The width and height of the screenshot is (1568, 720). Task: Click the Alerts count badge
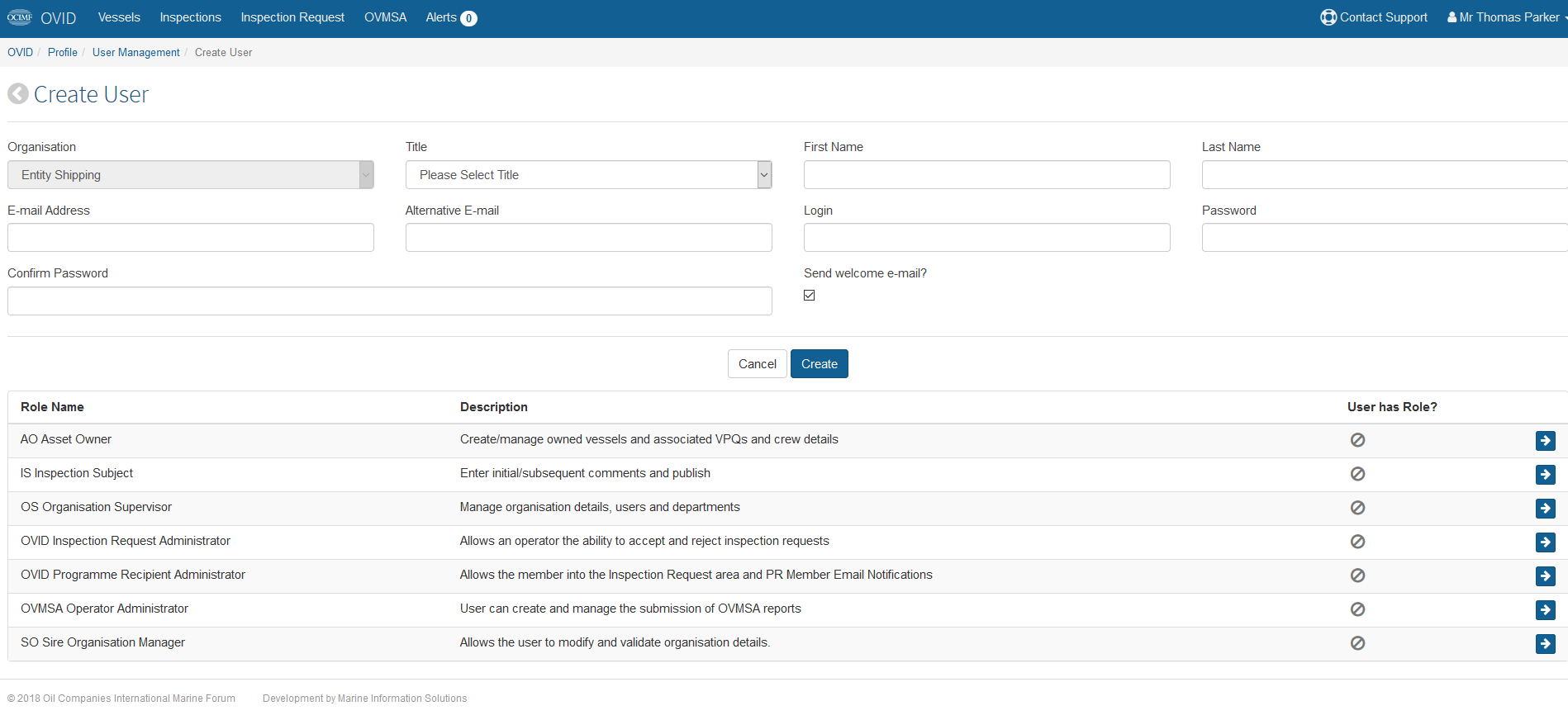click(x=468, y=18)
